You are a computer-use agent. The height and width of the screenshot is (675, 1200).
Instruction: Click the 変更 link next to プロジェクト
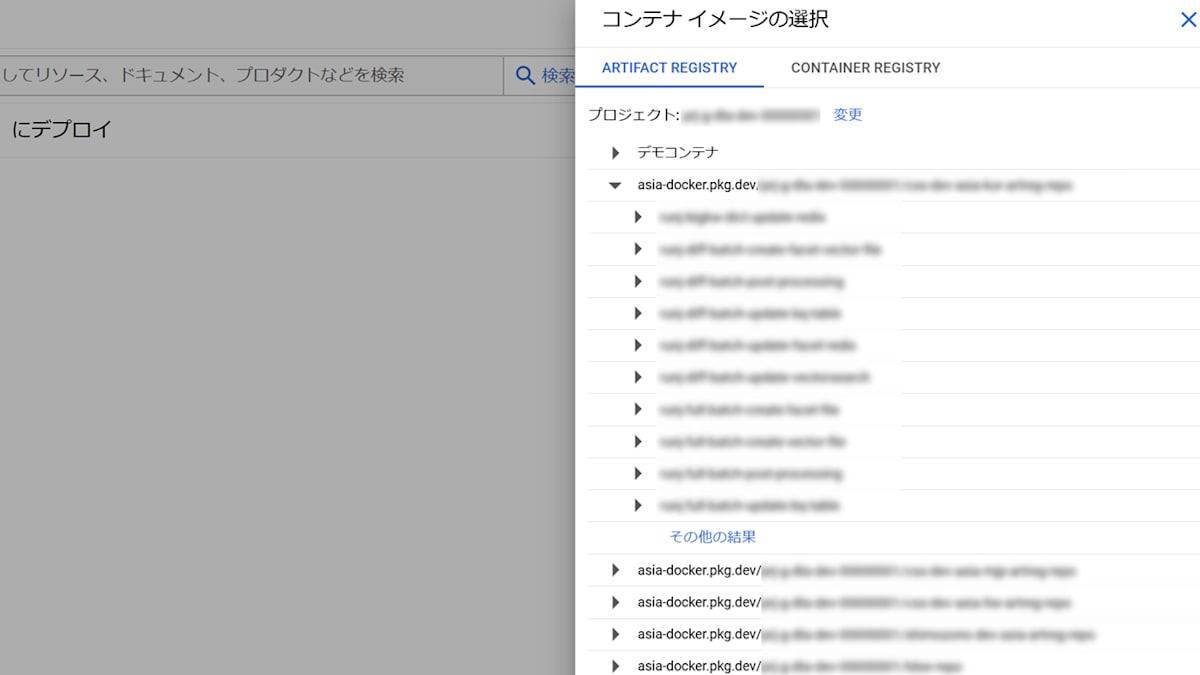848,115
